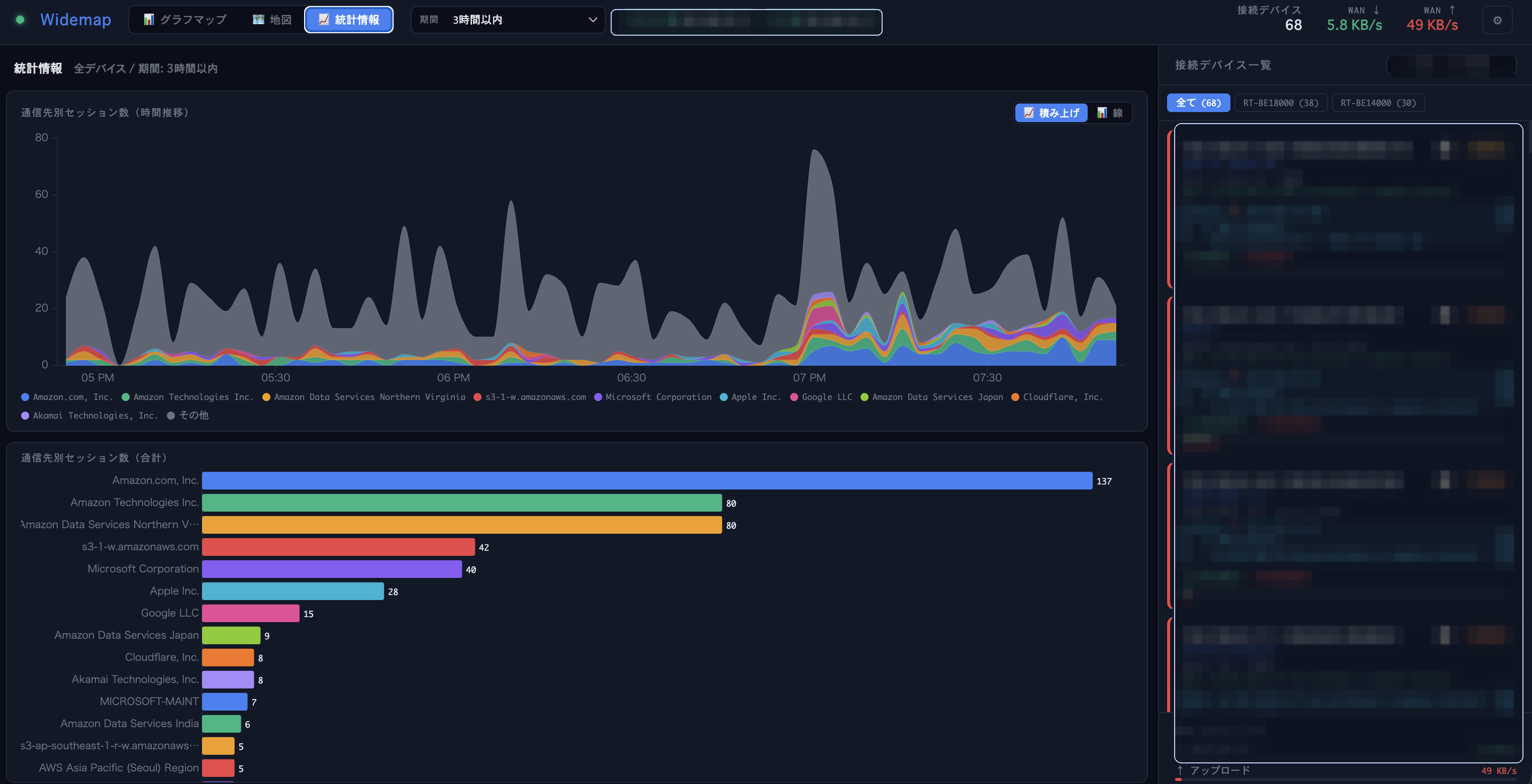The height and width of the screenshot is (784, 1532).
Task: Toggle the Google LLC legend series
Action: [x=821, y=397]
